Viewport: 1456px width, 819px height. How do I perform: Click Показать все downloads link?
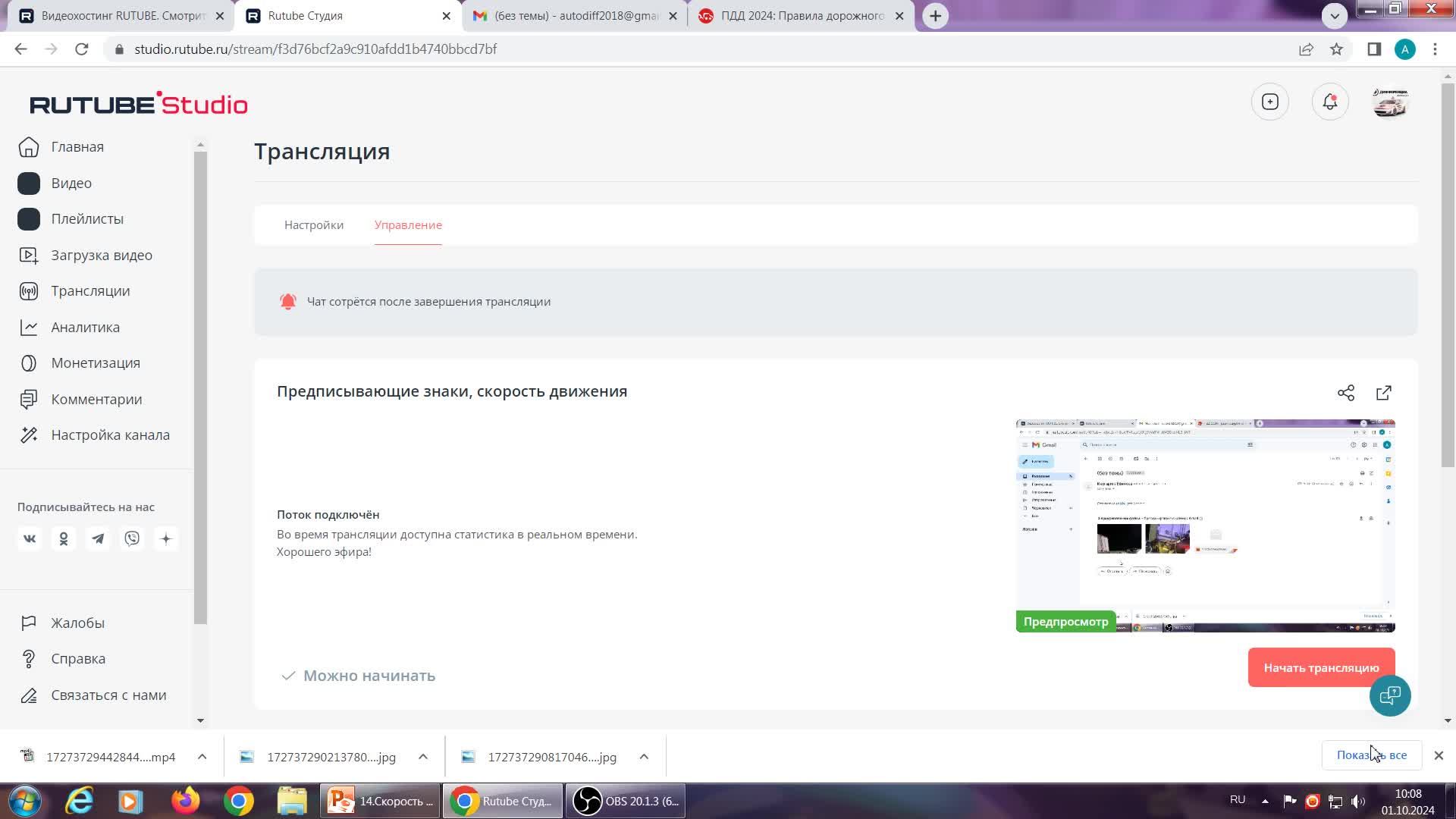1370,755
